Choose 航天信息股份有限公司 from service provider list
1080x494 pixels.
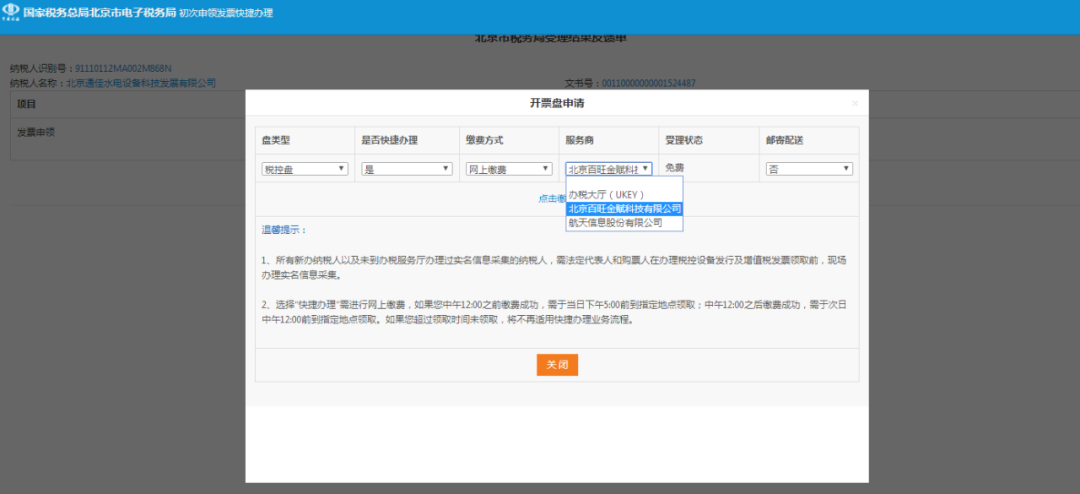615,223
